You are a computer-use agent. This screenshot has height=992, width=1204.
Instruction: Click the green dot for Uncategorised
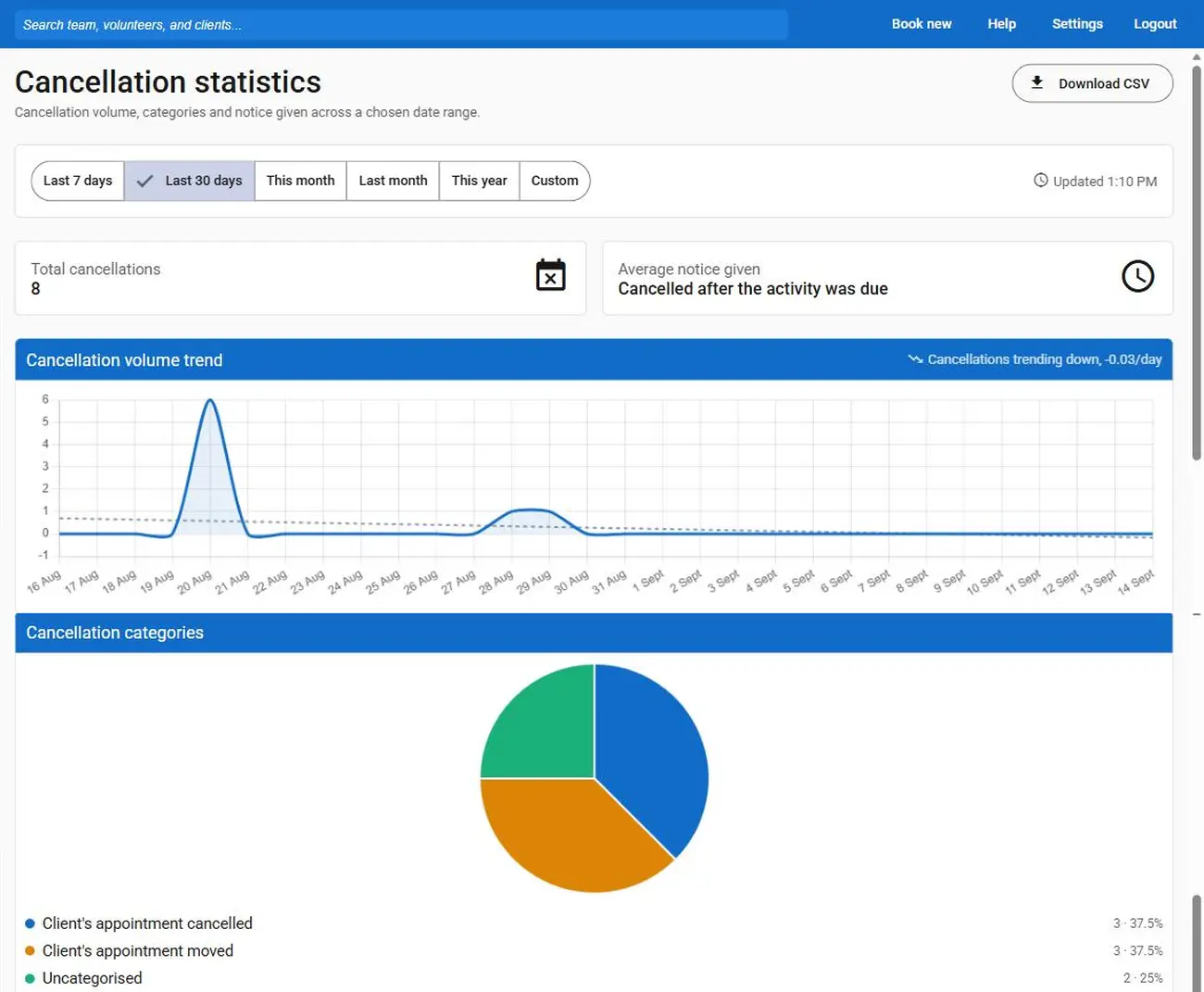coord(30,978)
